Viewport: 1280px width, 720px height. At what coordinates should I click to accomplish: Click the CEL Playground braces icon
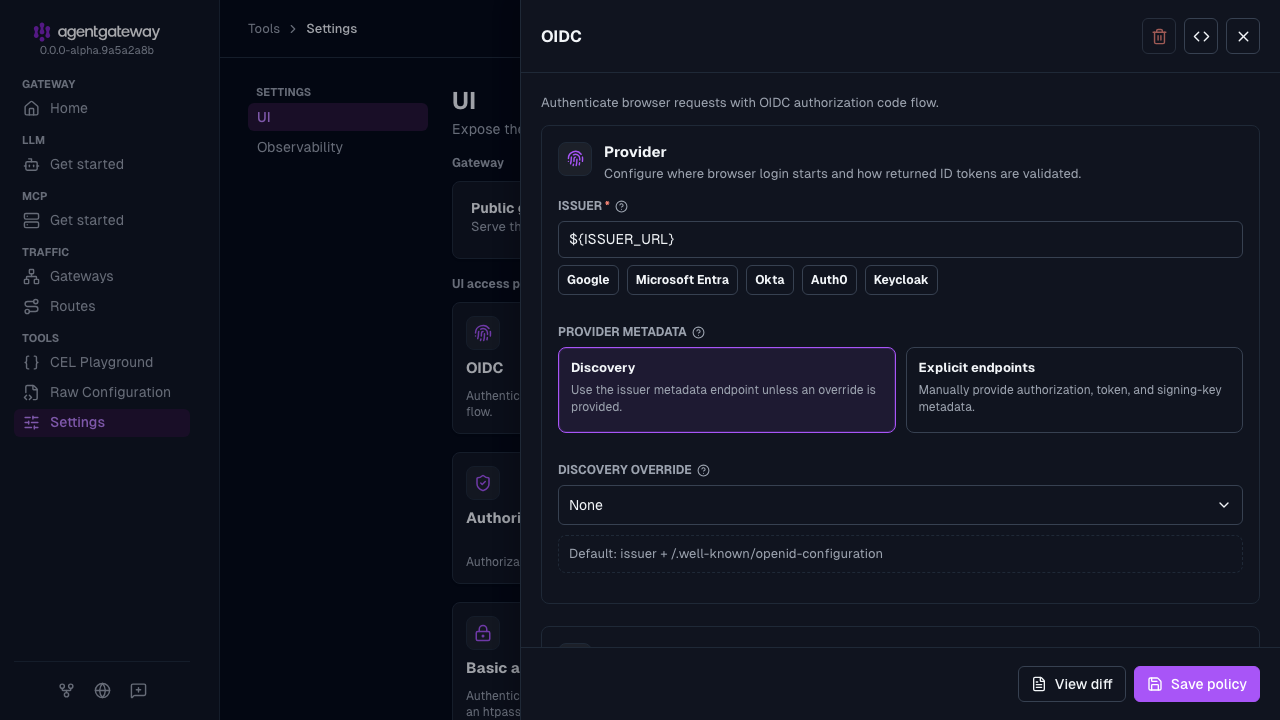click(x=32, y=362)
